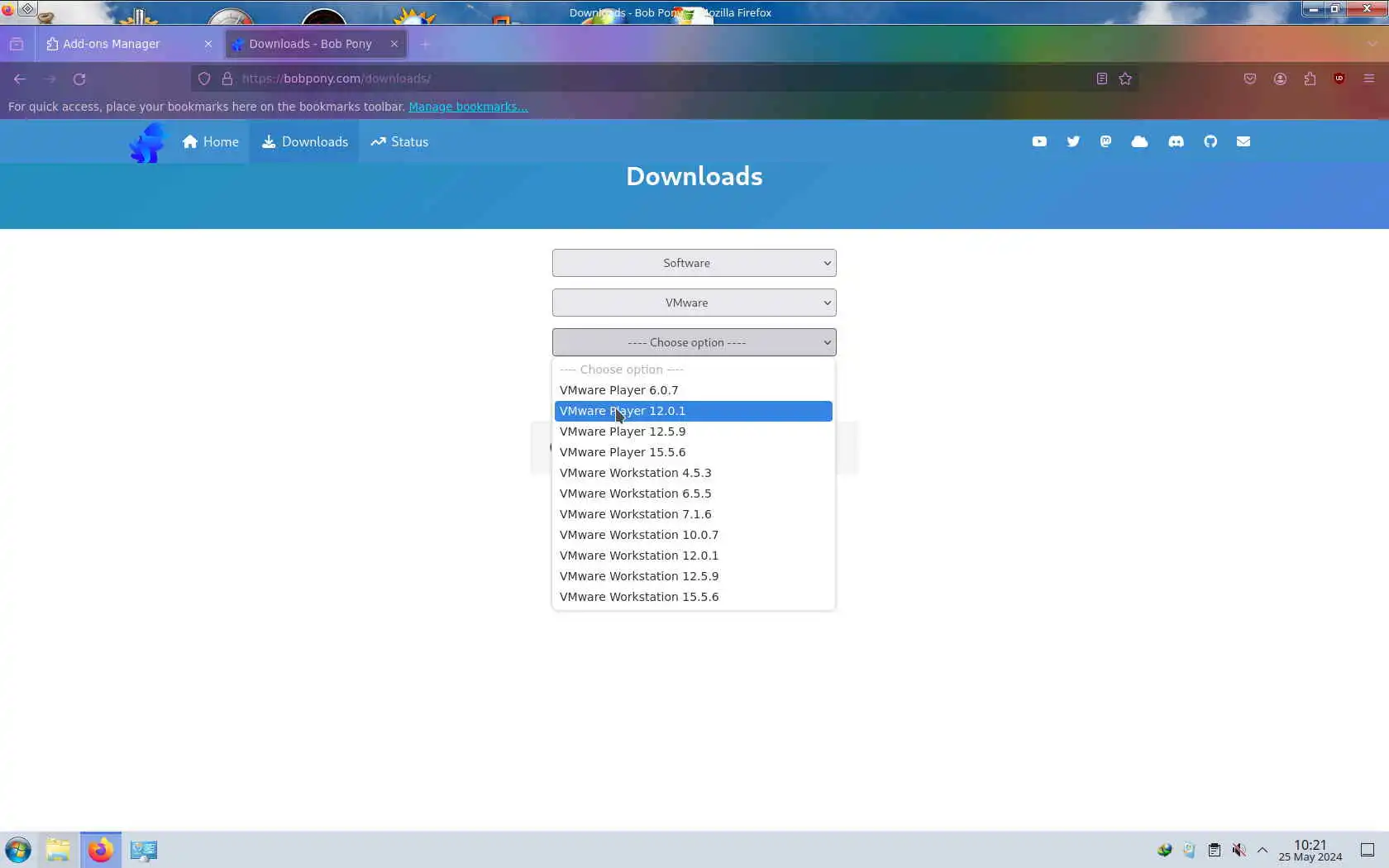Reload the current page
Screen dimensions: 1389x868
pos(79,79)
